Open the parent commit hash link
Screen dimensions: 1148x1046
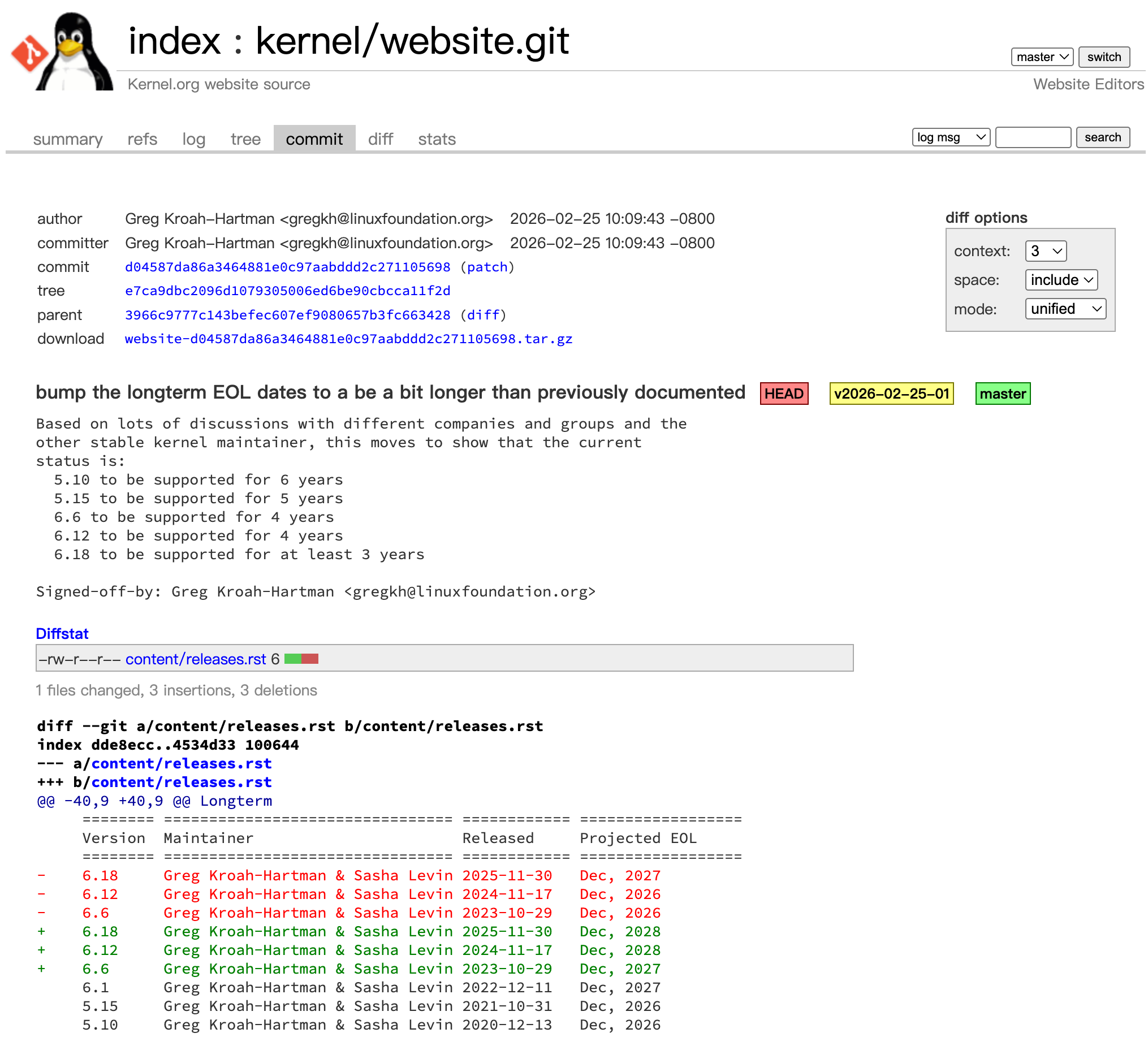coord(288,315)
